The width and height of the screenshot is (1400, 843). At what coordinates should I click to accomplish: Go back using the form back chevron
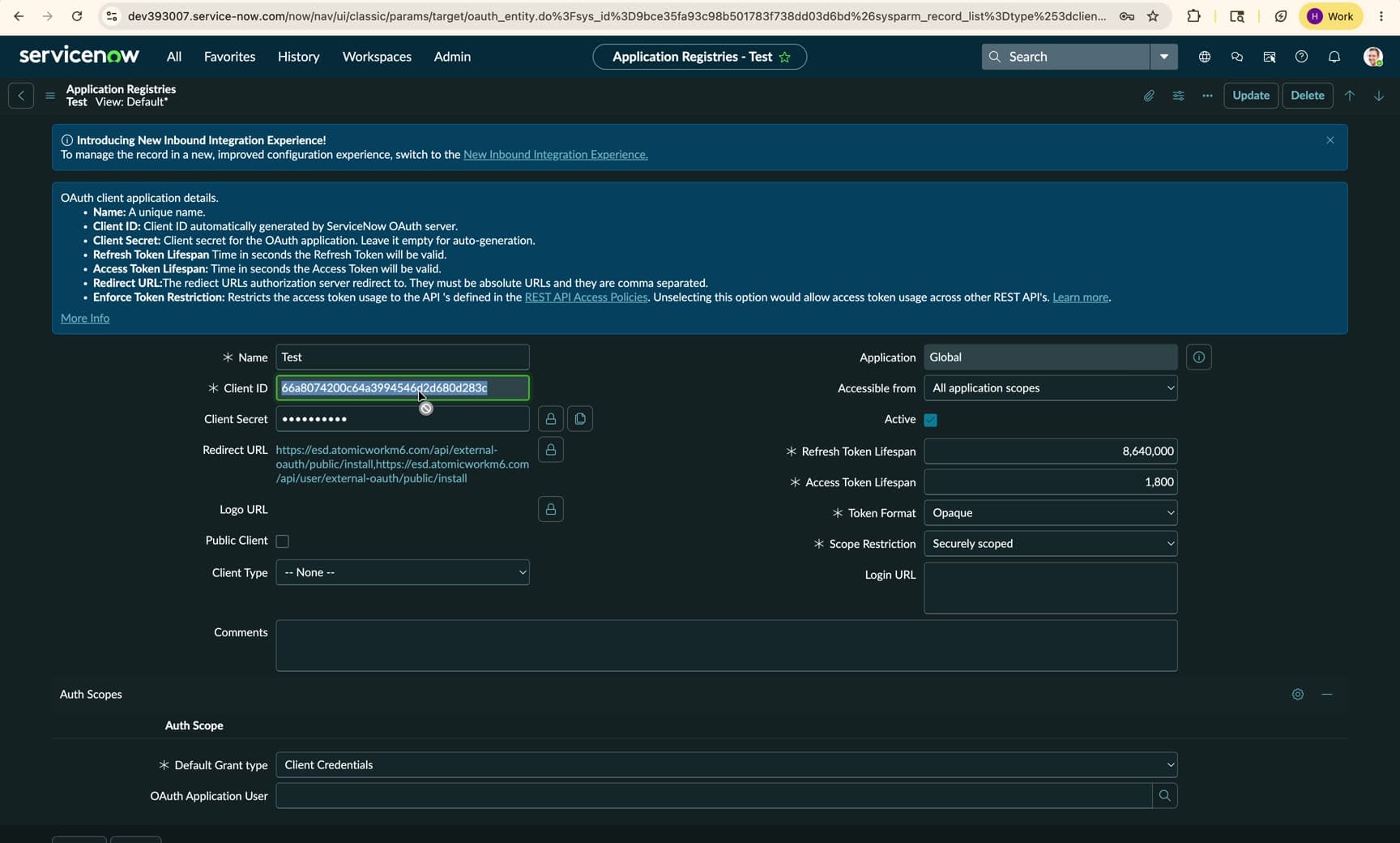coord(21,96)
